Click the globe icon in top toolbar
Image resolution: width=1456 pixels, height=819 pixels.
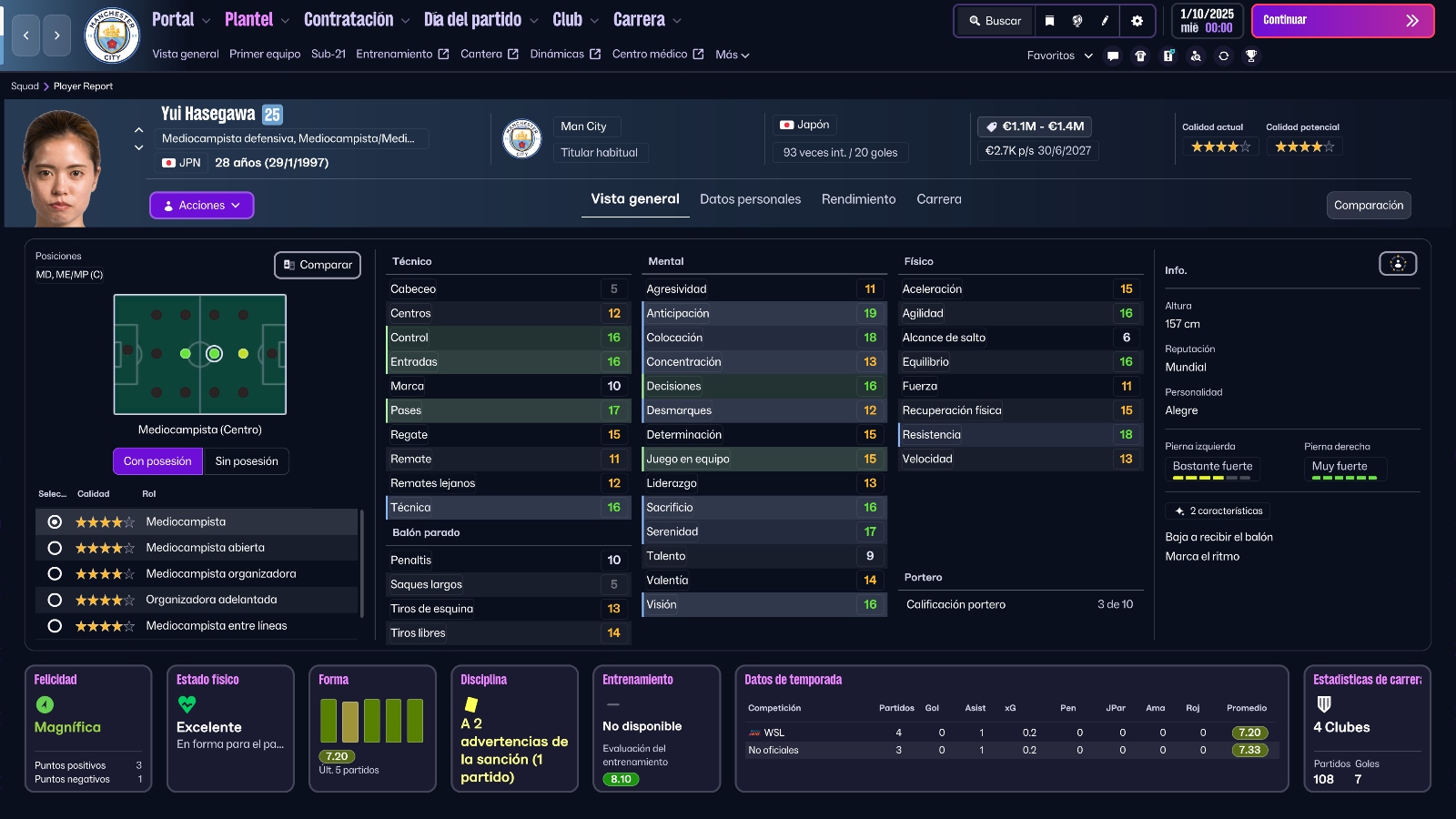(1077, 21)
